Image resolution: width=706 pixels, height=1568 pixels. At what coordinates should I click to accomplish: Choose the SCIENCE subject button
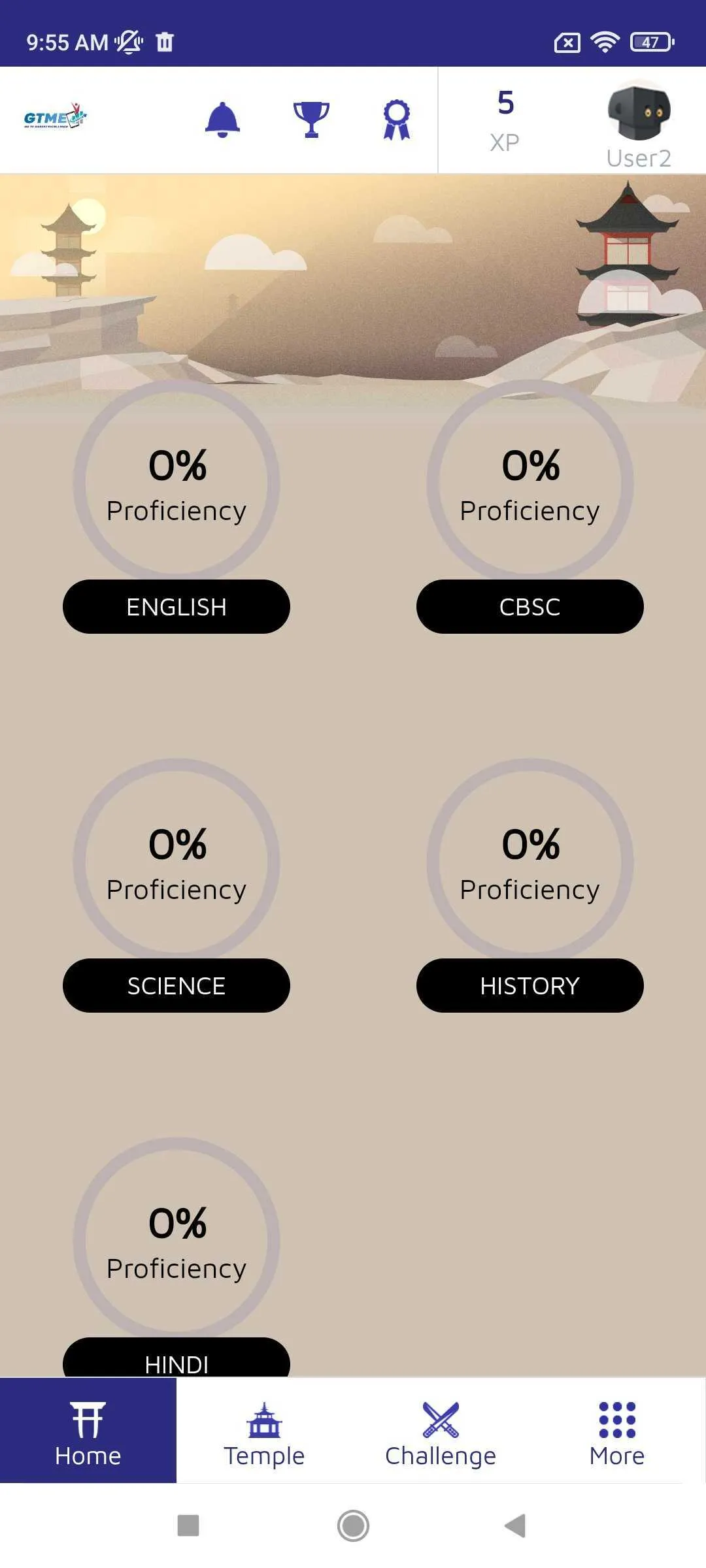pos(176,985)
